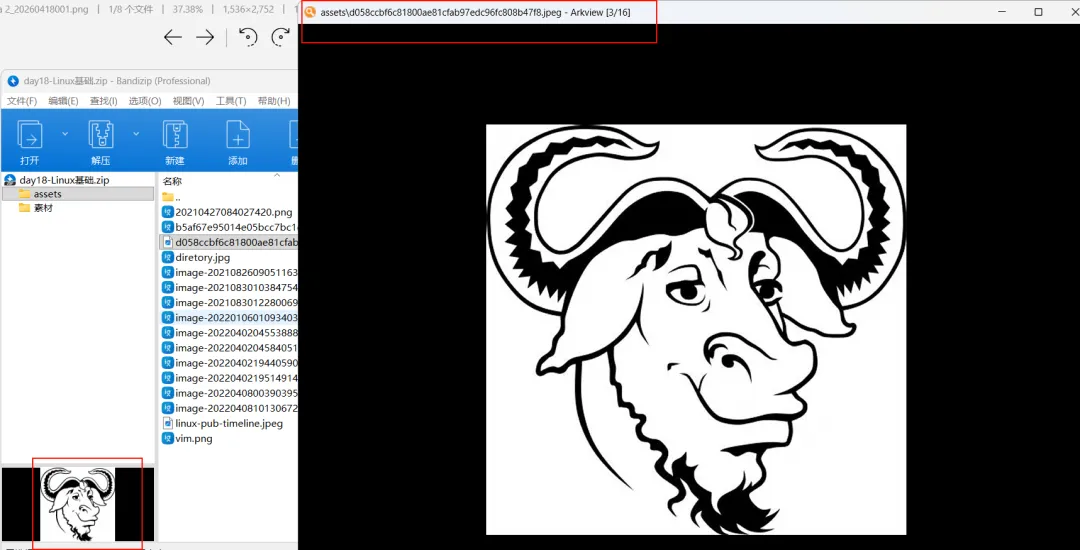Click file icon next to linux-pub-timeline.jpeg

pos(167,423)
